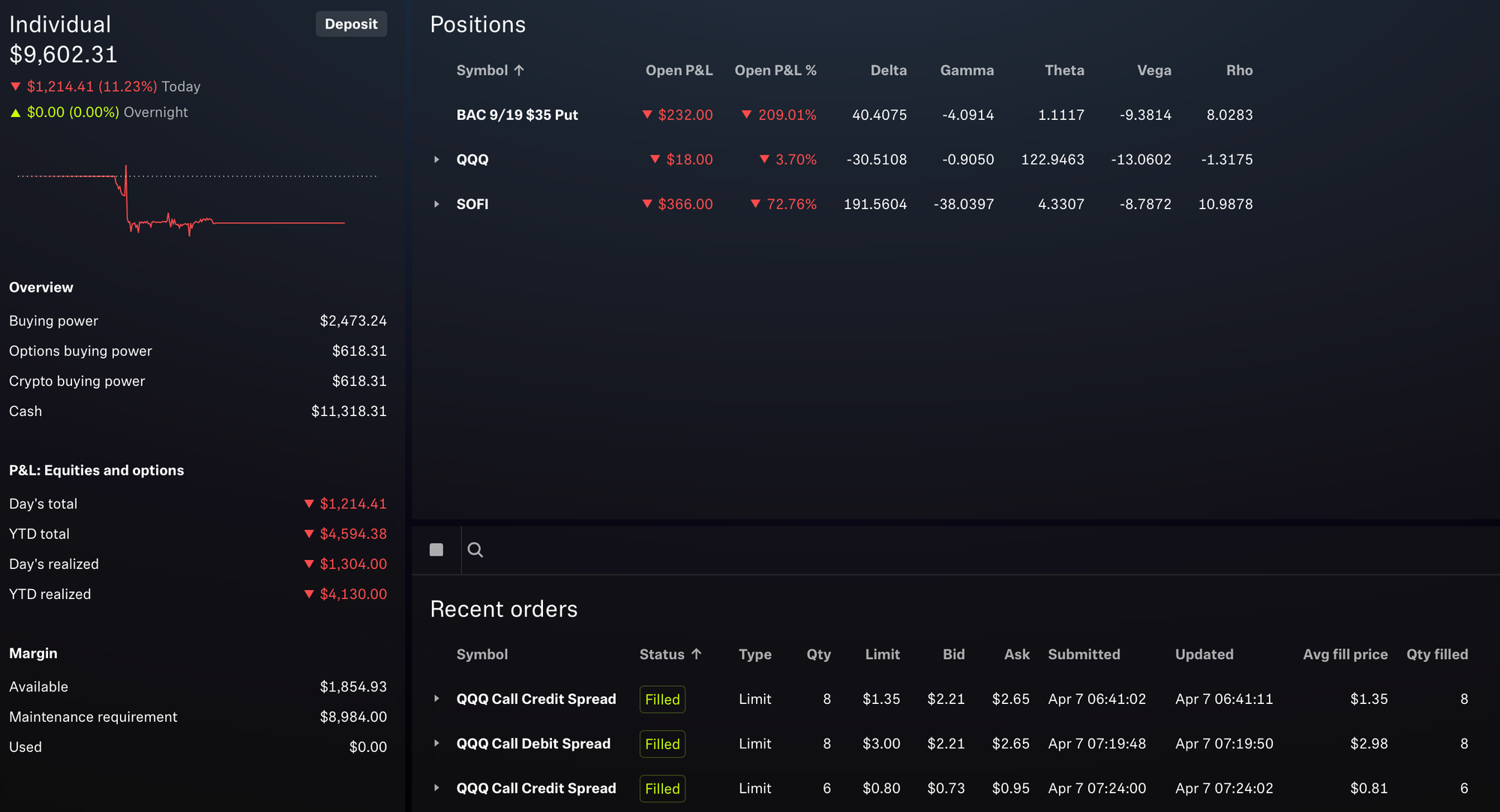1500x812 pixels.
Task: Click the Positions panel heading
Action: [x=478, y=25]
